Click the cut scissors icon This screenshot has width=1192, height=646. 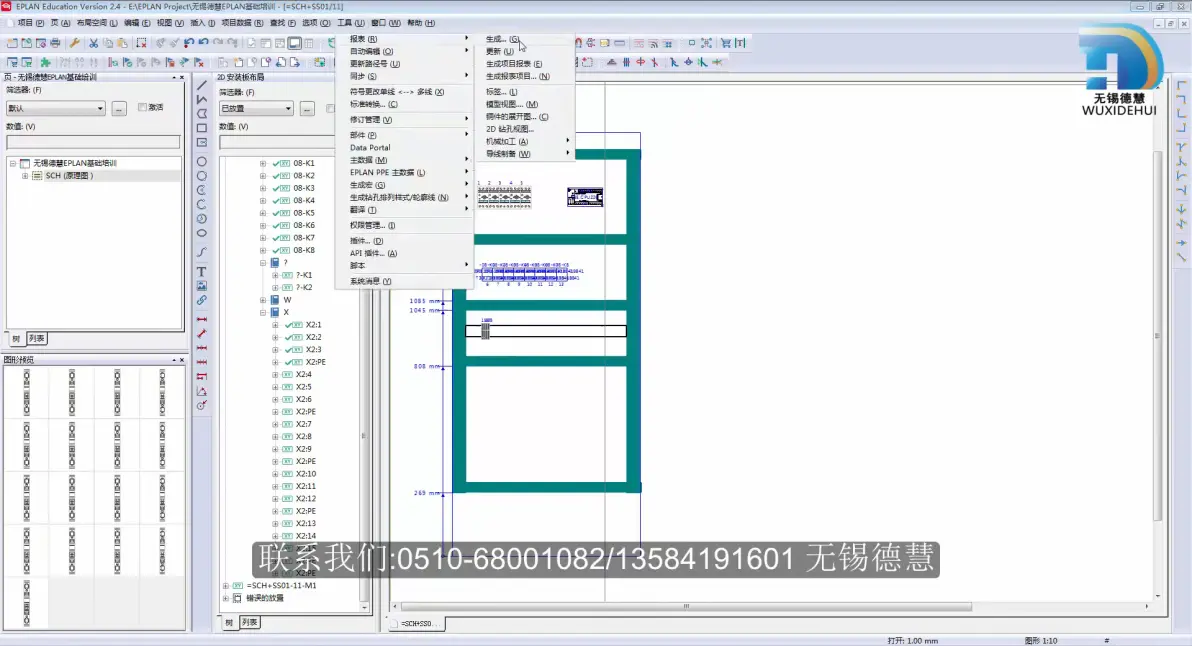pos(94,43)
